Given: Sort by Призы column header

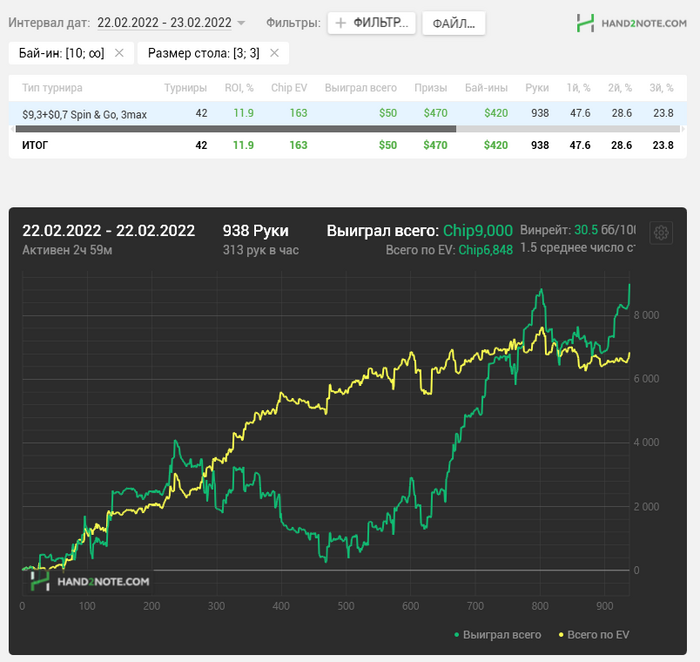Looking at the screenshot, I should tap(430, 88).
